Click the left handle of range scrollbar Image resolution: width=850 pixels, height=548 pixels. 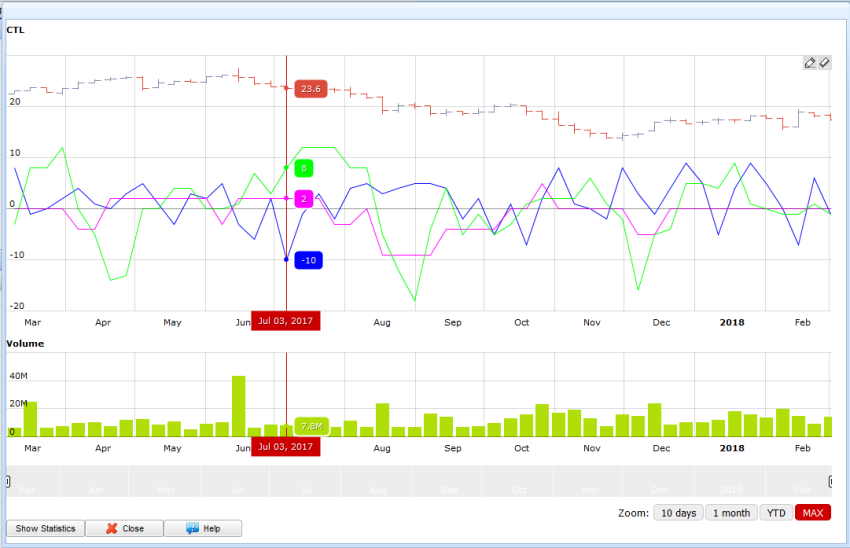coord(8,481)
